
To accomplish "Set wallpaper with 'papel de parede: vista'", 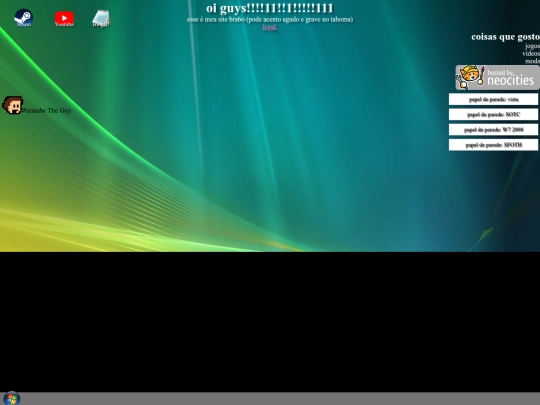I will click(493, 99).
